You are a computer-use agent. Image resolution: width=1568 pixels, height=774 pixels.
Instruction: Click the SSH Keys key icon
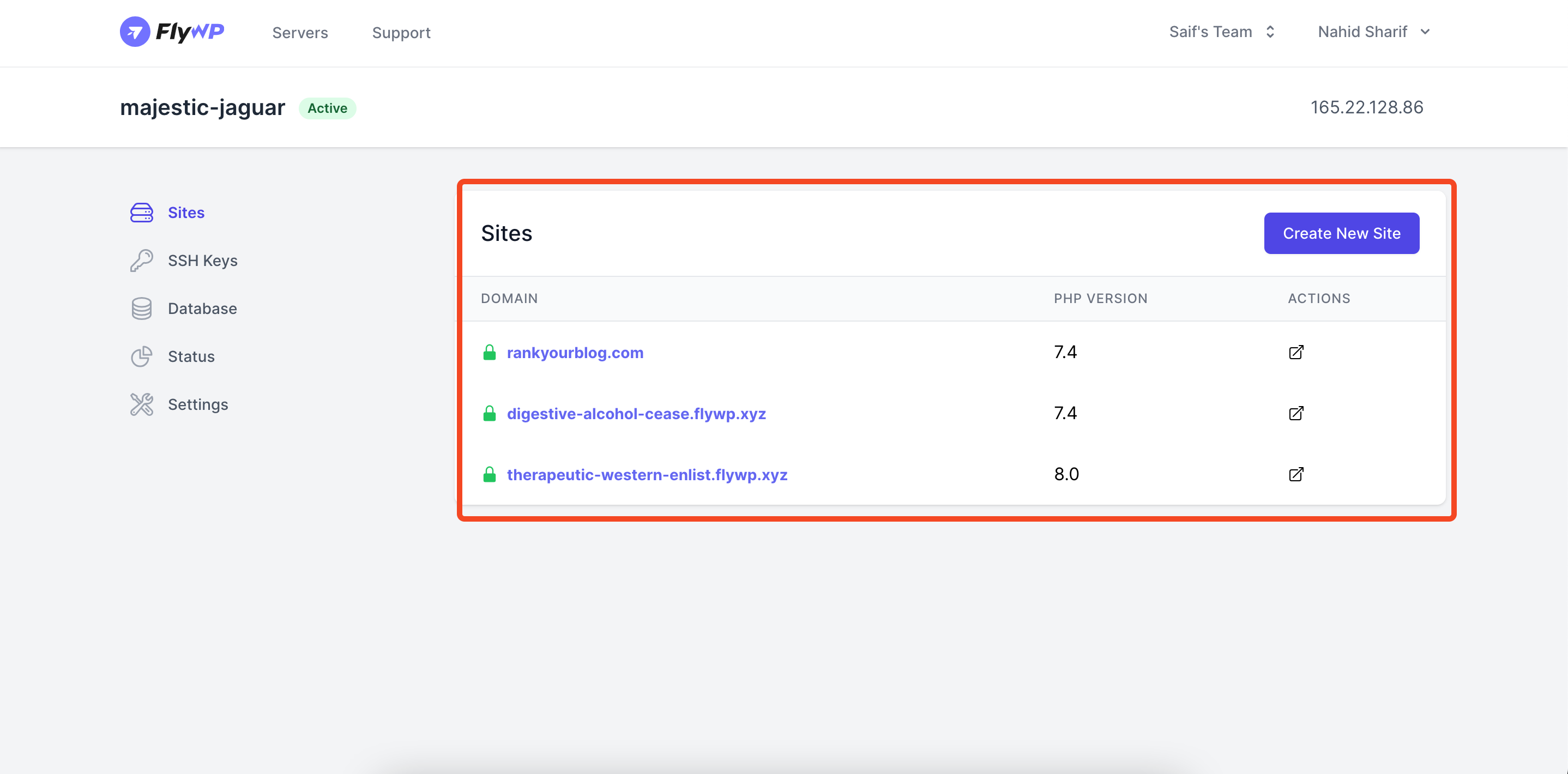coord(141,261)
